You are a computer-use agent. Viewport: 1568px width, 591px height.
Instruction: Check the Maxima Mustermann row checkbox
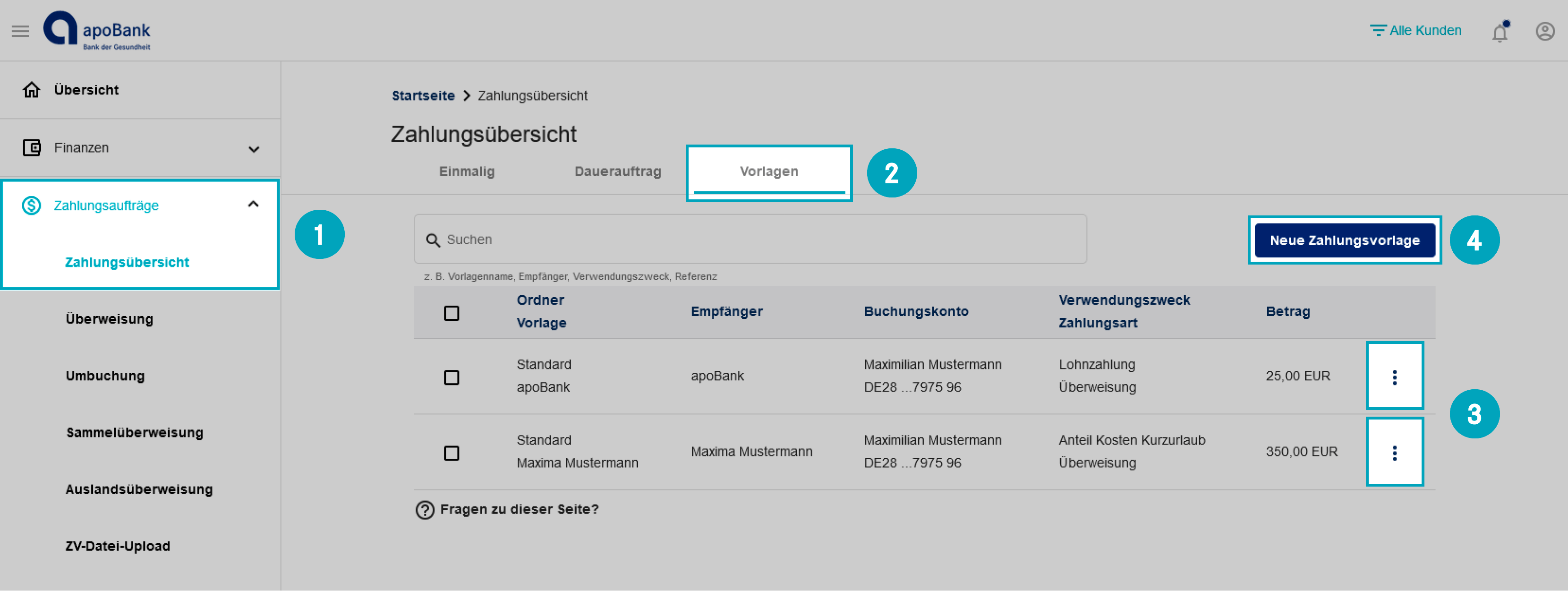click(x=452, y=453)
